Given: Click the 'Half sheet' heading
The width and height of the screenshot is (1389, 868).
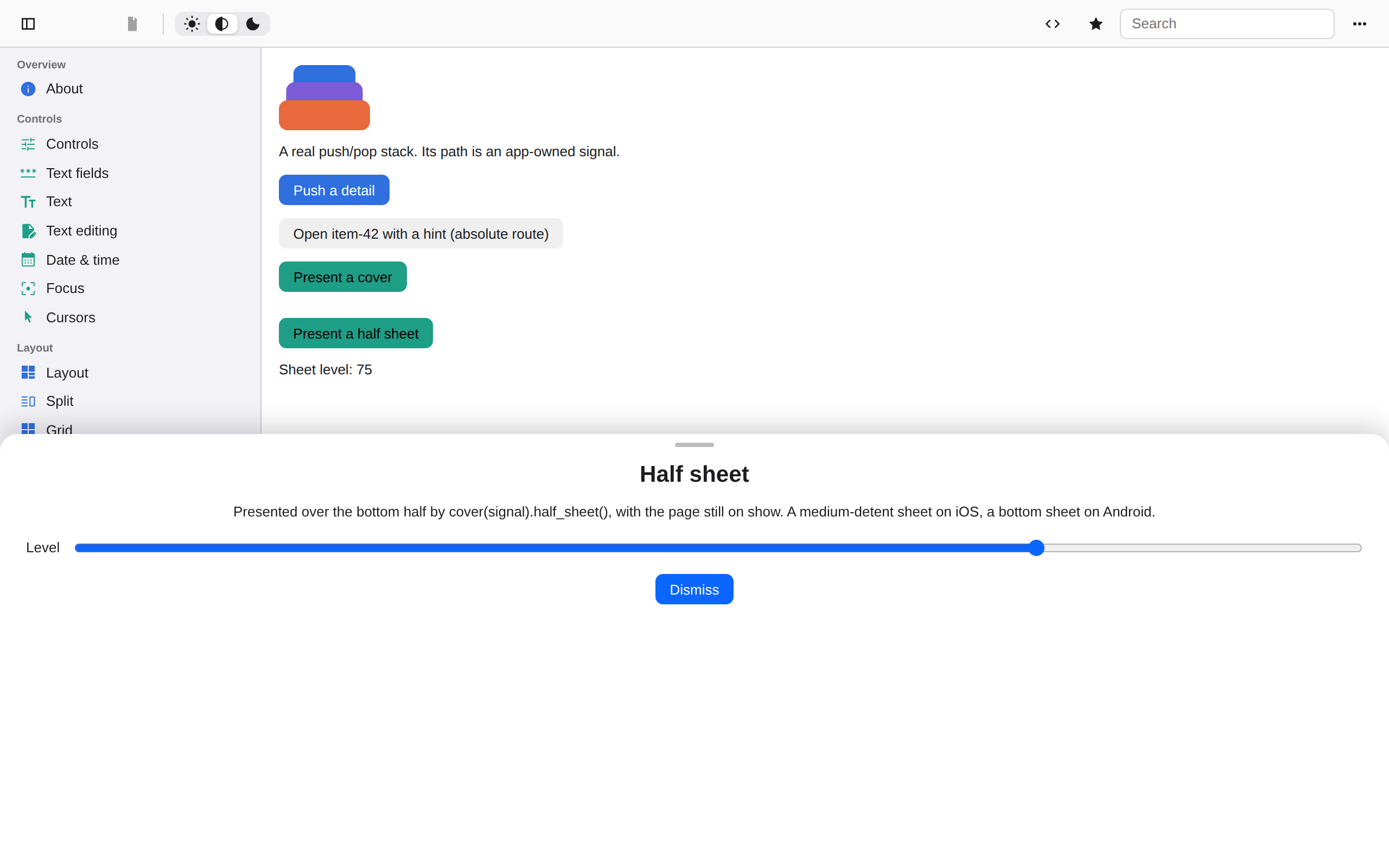Looking at the screenshot, I should click(694, 474).
